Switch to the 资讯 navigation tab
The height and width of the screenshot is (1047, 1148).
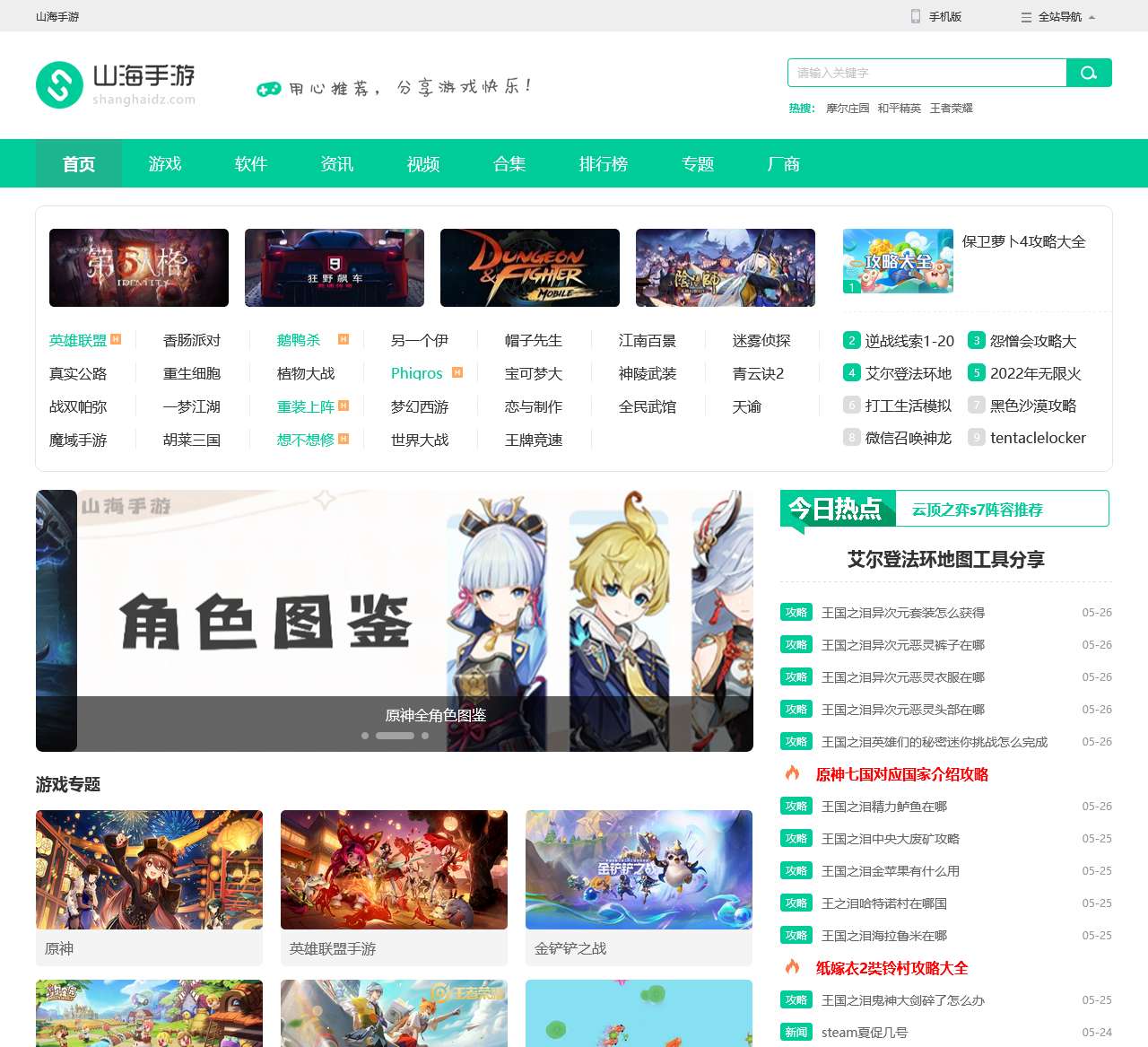click(x=337, y=163)
